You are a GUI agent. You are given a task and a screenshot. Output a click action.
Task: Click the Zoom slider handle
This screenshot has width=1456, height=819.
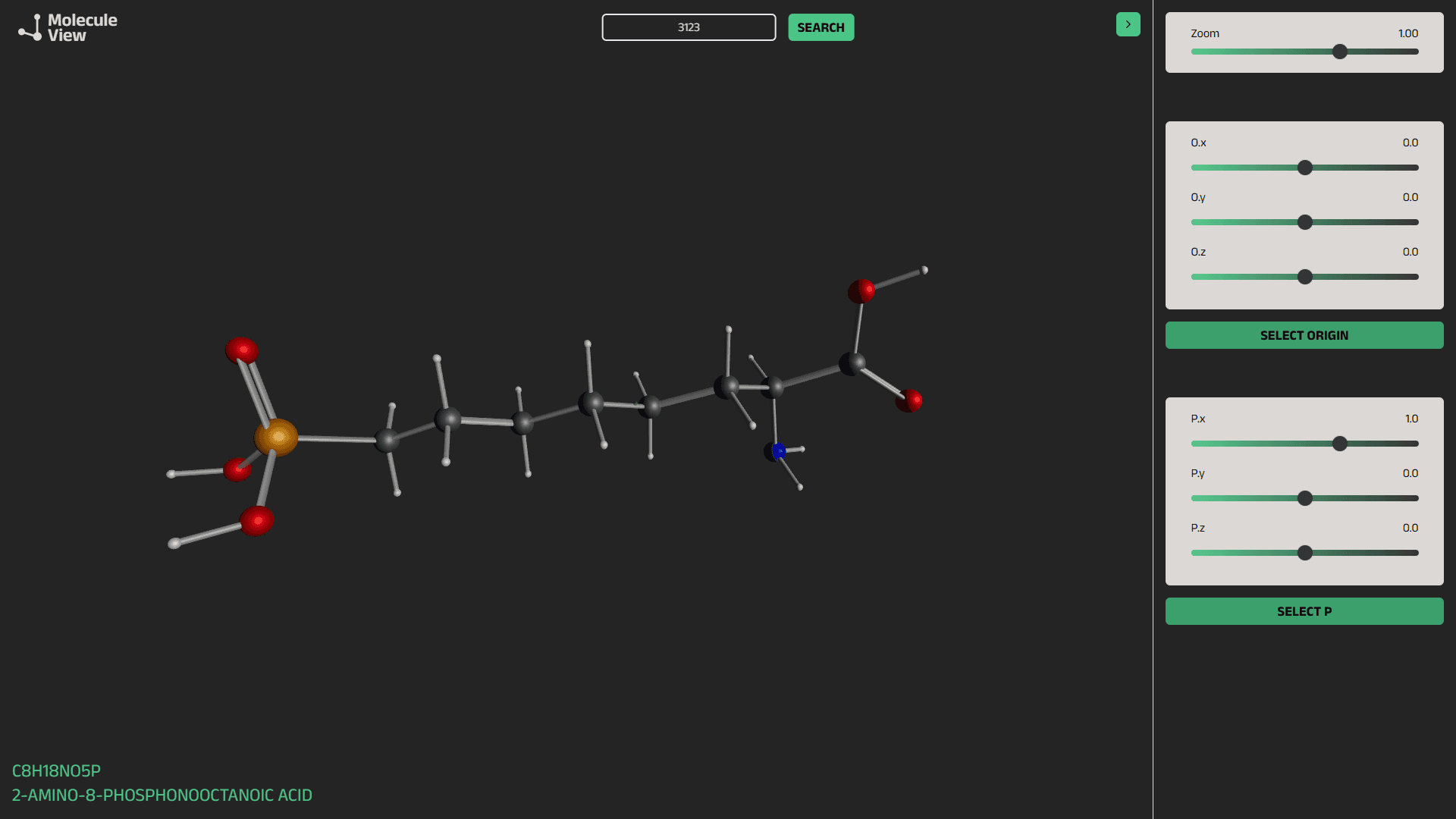[1340, 52]
